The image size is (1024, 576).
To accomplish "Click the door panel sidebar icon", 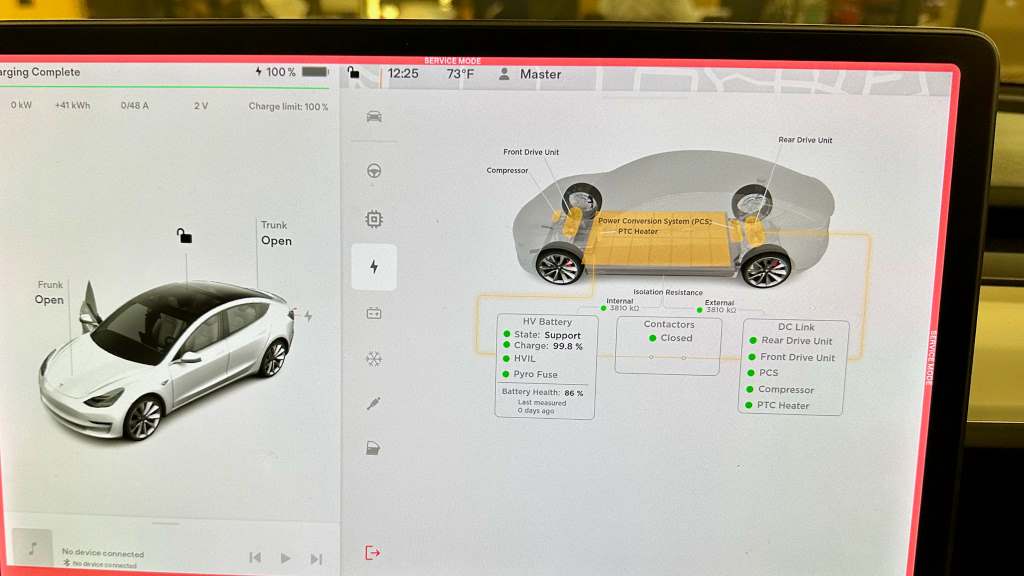I will 374,449.
